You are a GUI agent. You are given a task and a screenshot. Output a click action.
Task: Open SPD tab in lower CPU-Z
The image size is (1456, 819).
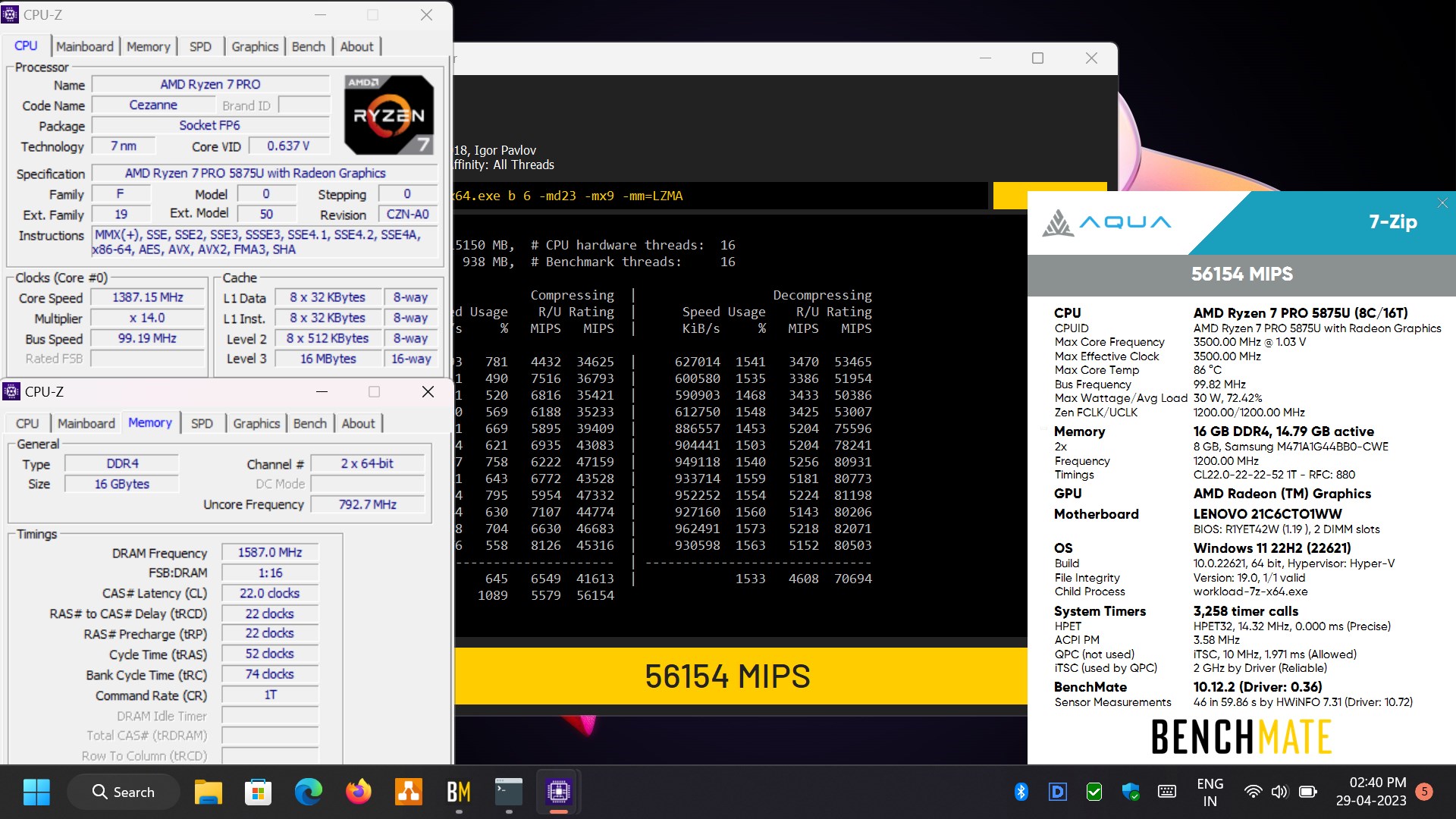click(x=202, y=423)
